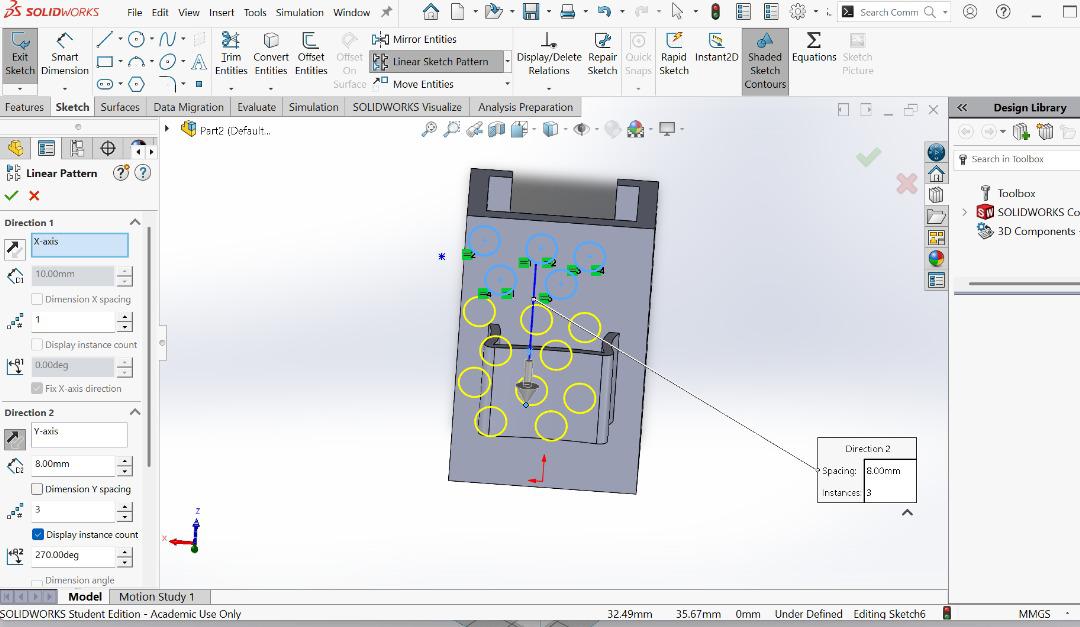The width and height of the screenshot is (1080, 627).
Task: Reverse Direction 1 with the arrow toggle
Action: (14, 249)
